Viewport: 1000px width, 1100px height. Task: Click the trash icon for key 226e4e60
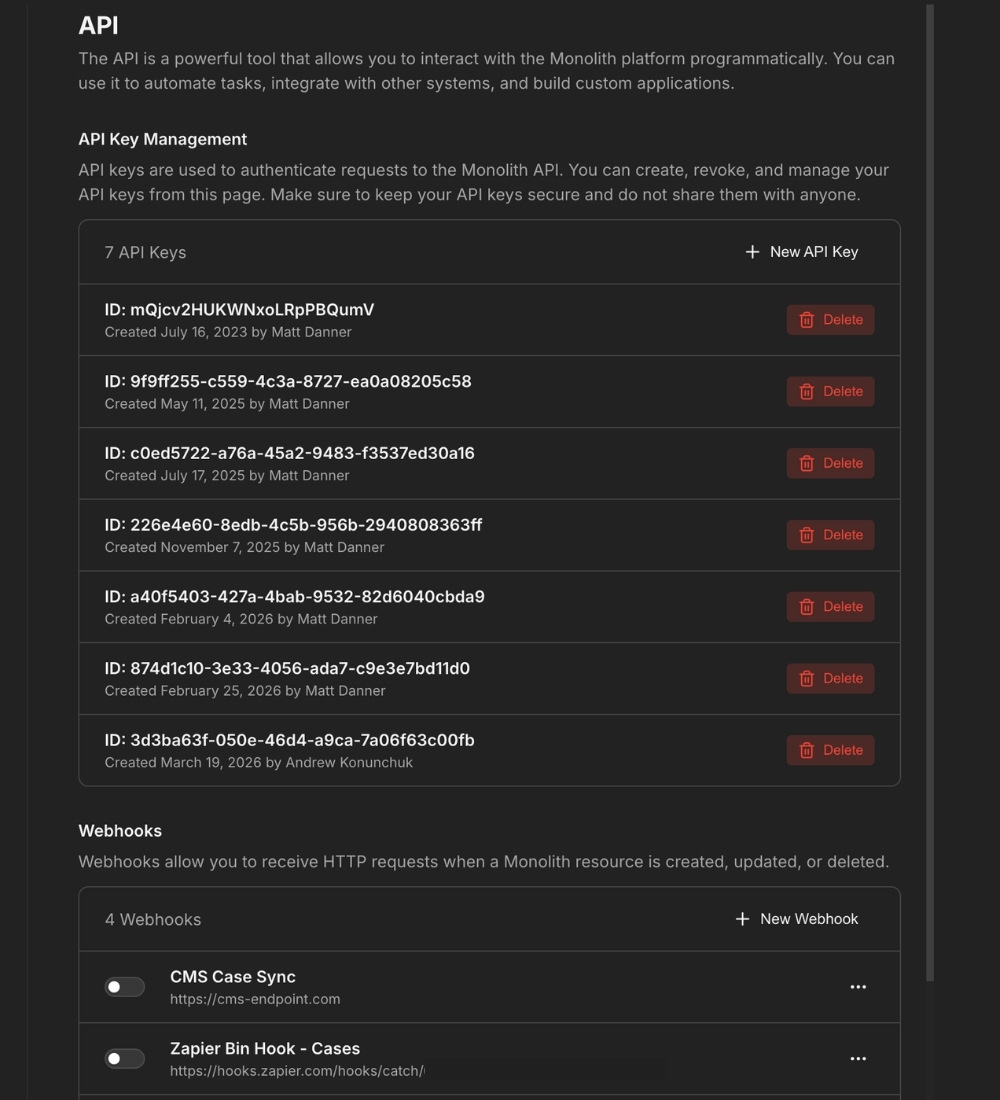807,535
